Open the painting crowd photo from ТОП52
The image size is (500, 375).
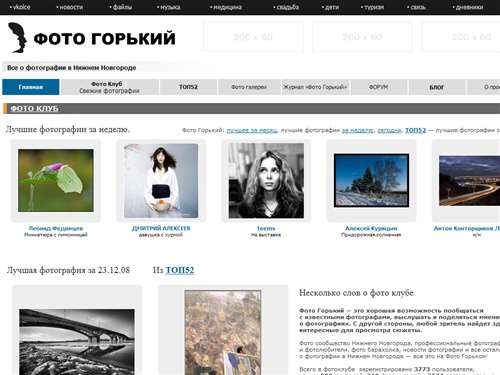[223, 333]
